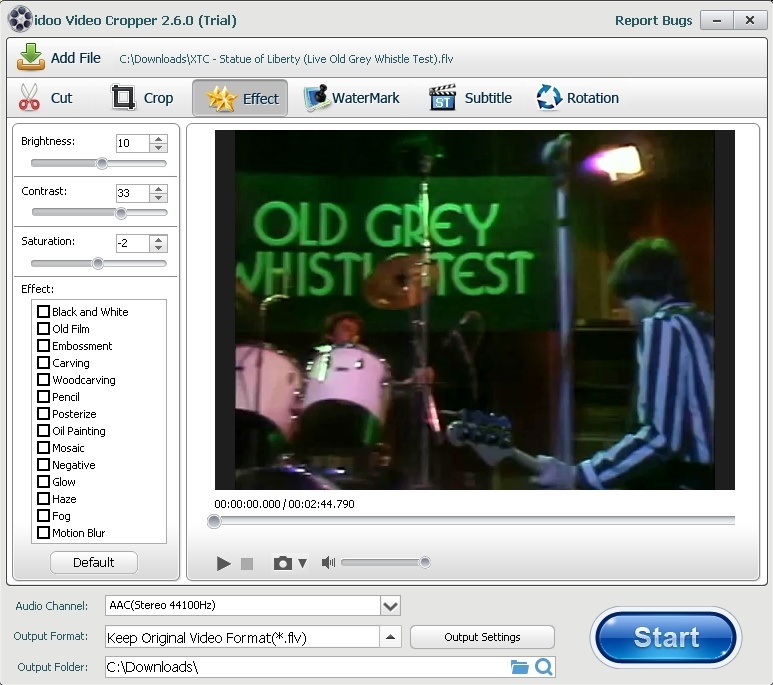Enable the Black and White effect
This screenshot has width=773, height=685.
click(x=43, y=312)
